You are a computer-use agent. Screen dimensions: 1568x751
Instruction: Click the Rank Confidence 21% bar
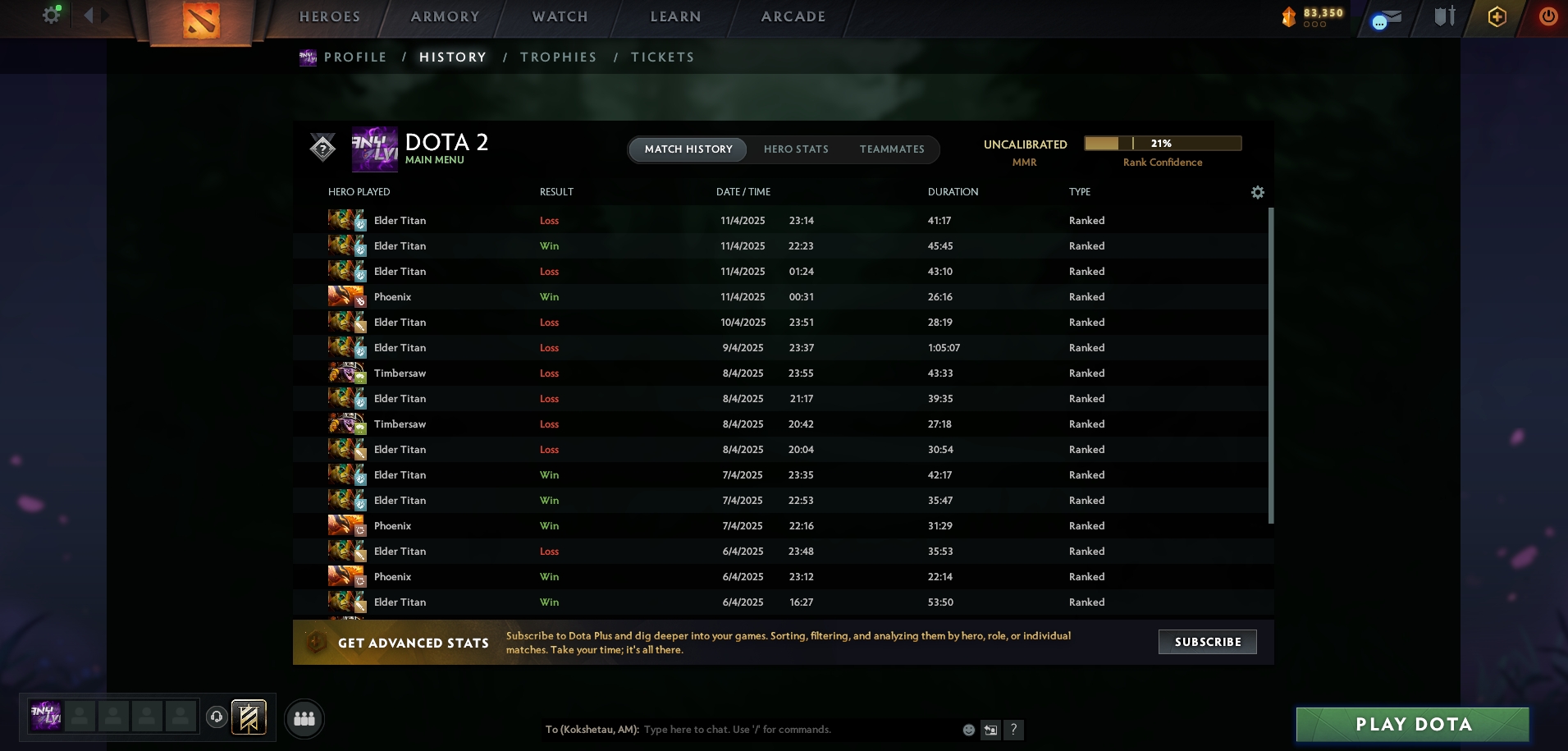[1163, 144]
